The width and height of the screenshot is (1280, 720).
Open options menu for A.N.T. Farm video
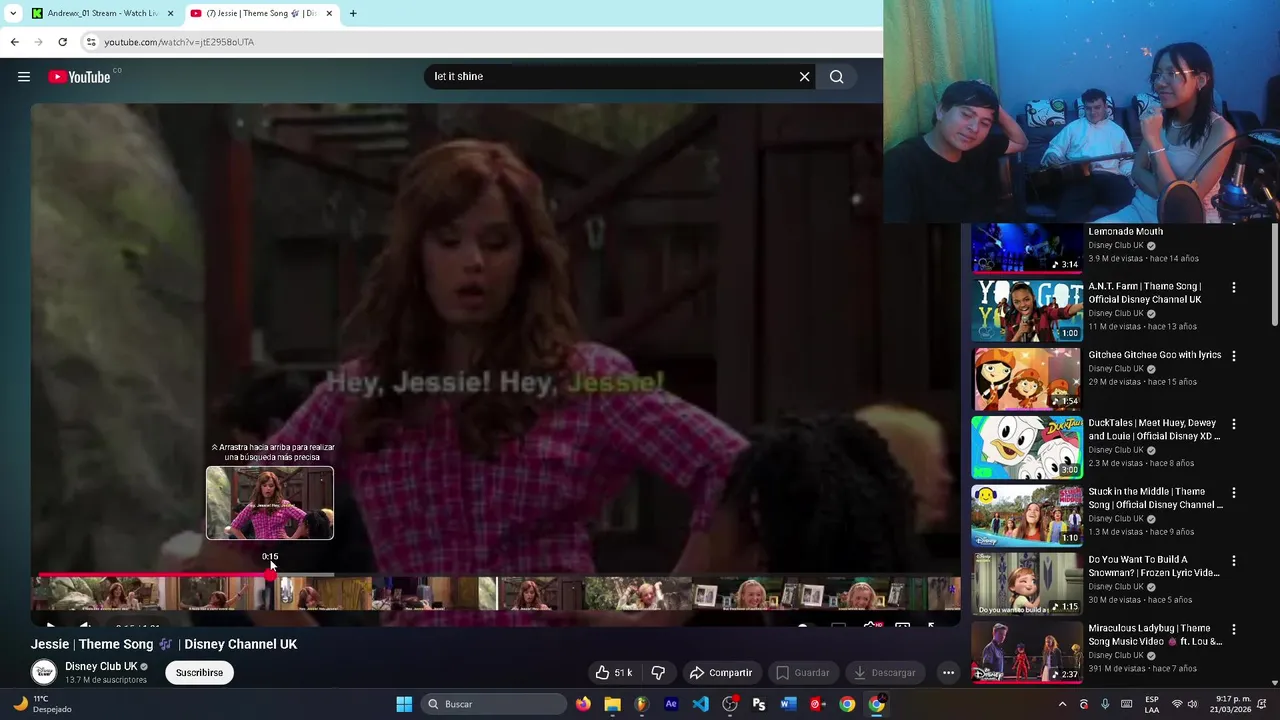1233,287
